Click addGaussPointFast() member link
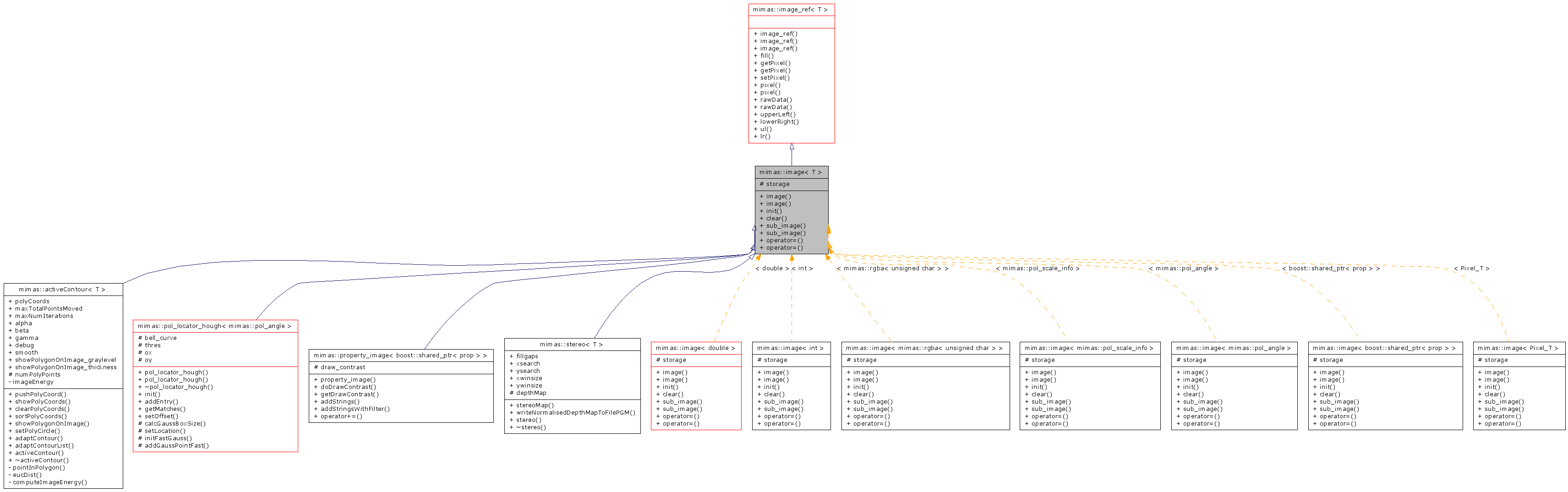Screen dimensions: 1568x492 coord(174,445)
